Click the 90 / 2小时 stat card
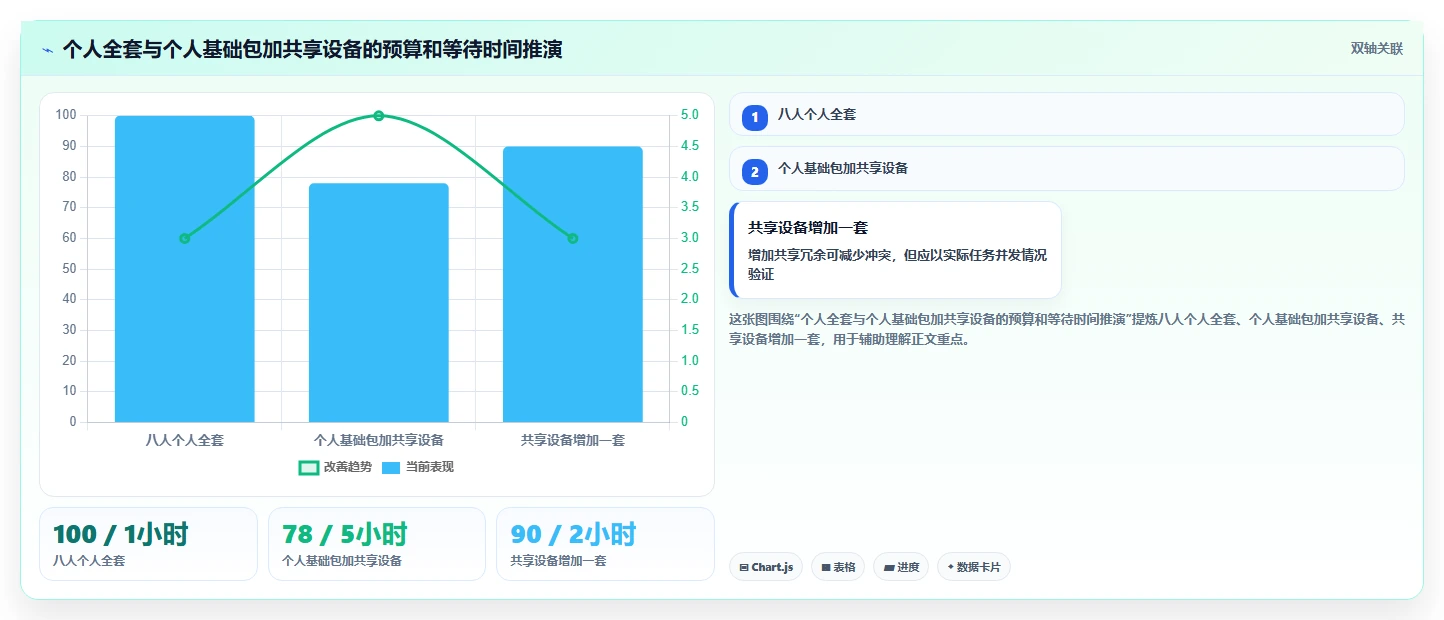 coord(605,544)
